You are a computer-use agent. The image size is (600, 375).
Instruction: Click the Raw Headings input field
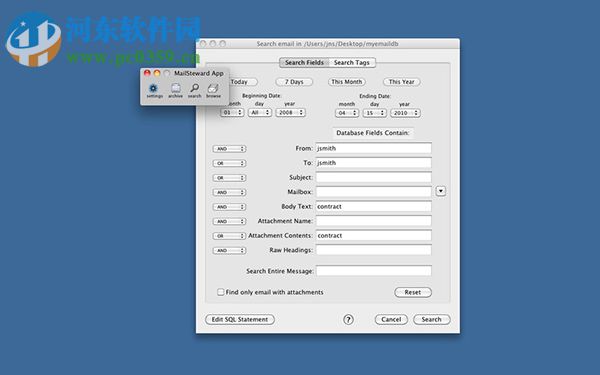[373, 250]
